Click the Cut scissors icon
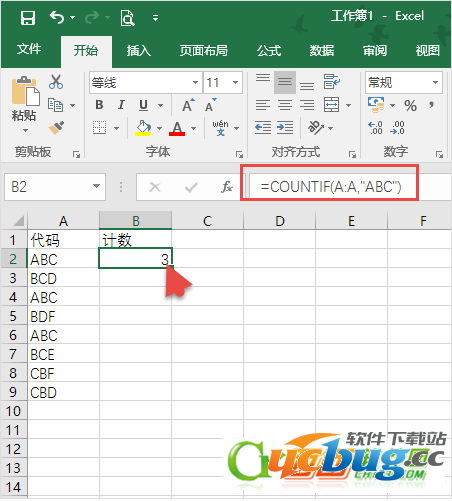 pyautogui.click(x=56, y=82)
